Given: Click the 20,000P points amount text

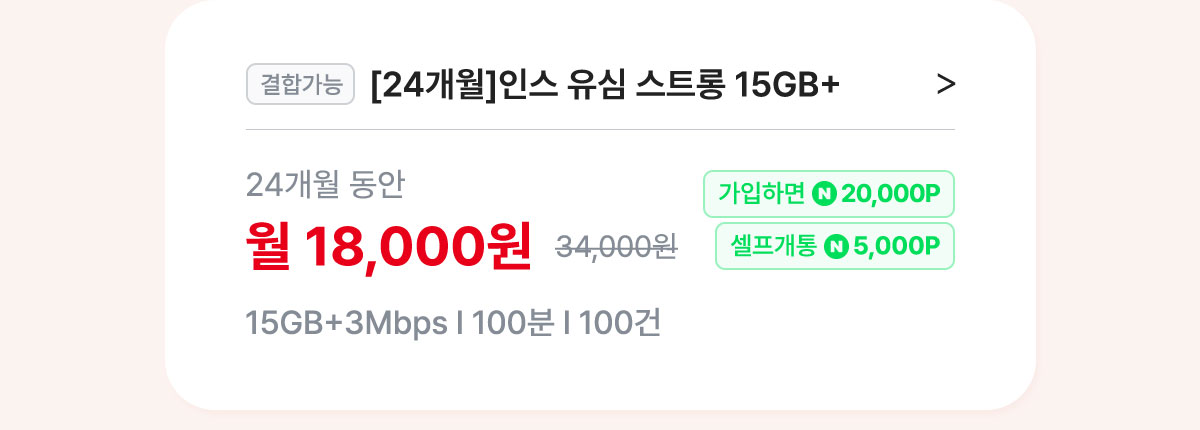Looking at the screenshot, I should 891,194.
